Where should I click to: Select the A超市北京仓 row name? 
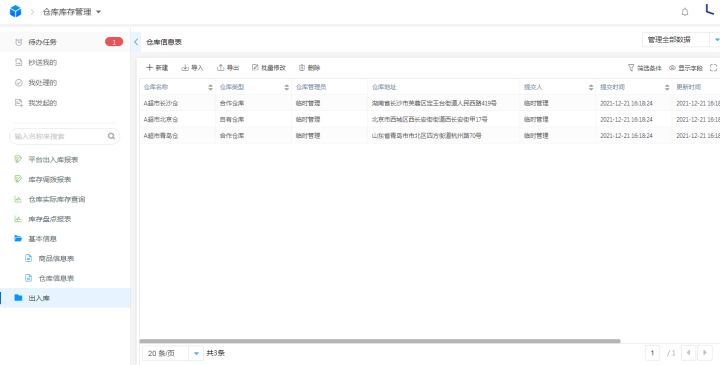[x=161, y=119]
